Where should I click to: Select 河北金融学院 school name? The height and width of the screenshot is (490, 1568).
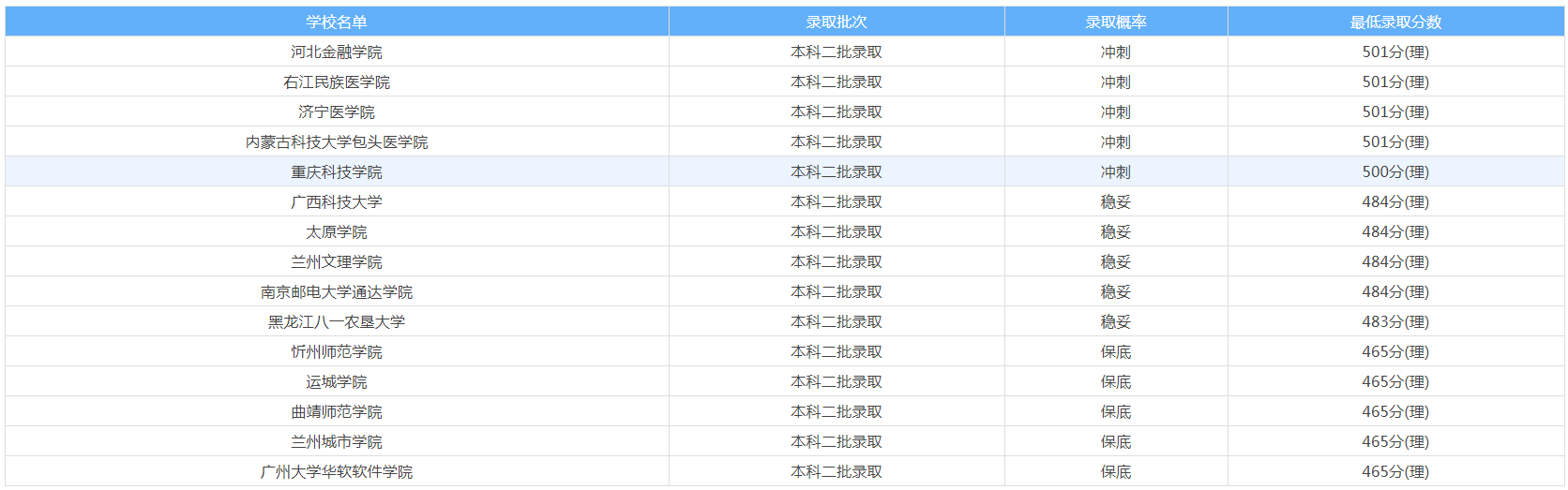337,52
